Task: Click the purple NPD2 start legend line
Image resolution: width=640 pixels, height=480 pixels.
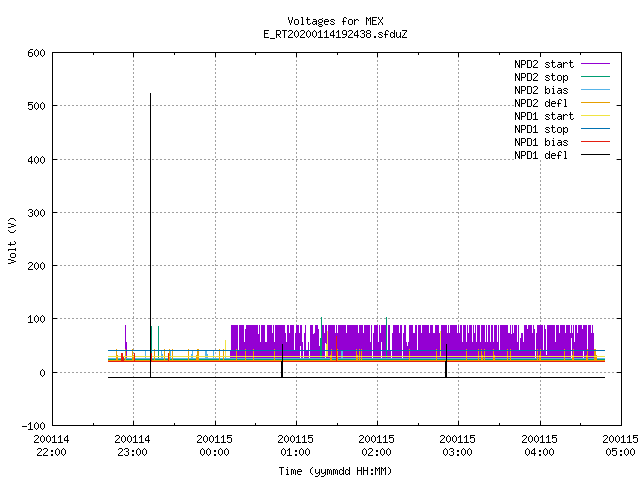Action: 596,64
